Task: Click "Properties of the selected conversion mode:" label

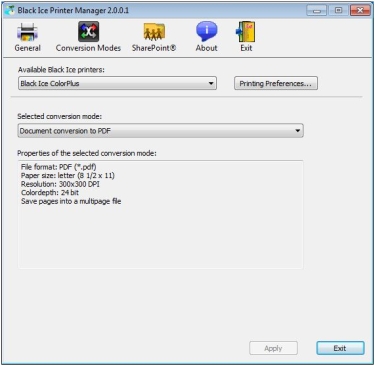Action: click(x=87, y=153)
